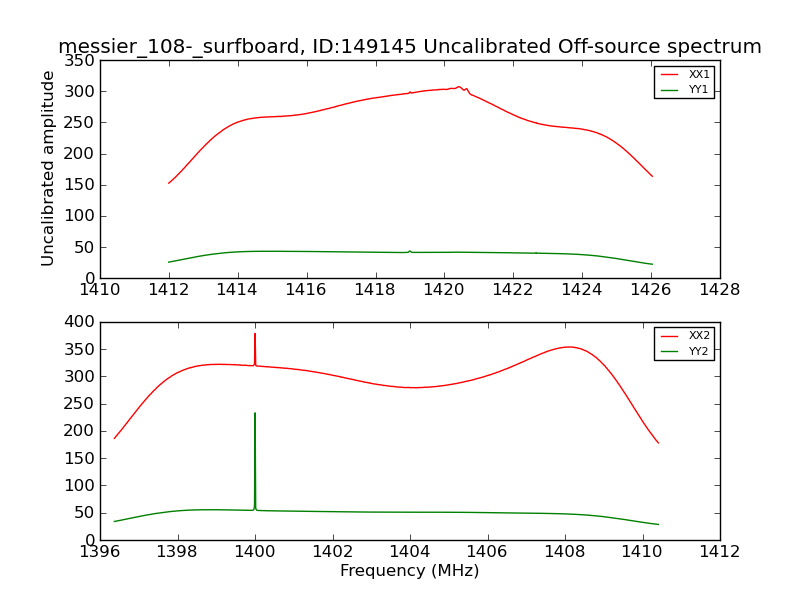This screenshot has width=800, height=600.
Task: Click the 1424 tick label on top plot
Action: (x=582, y=290)
